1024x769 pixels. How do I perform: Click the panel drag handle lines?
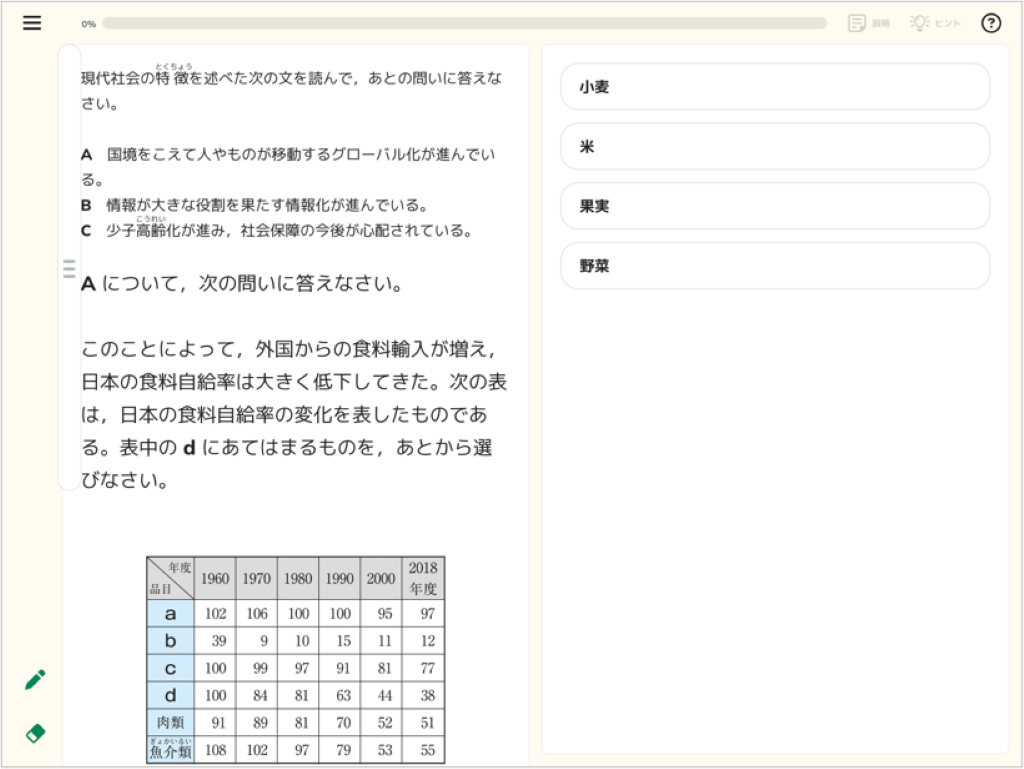coord(69,268)
